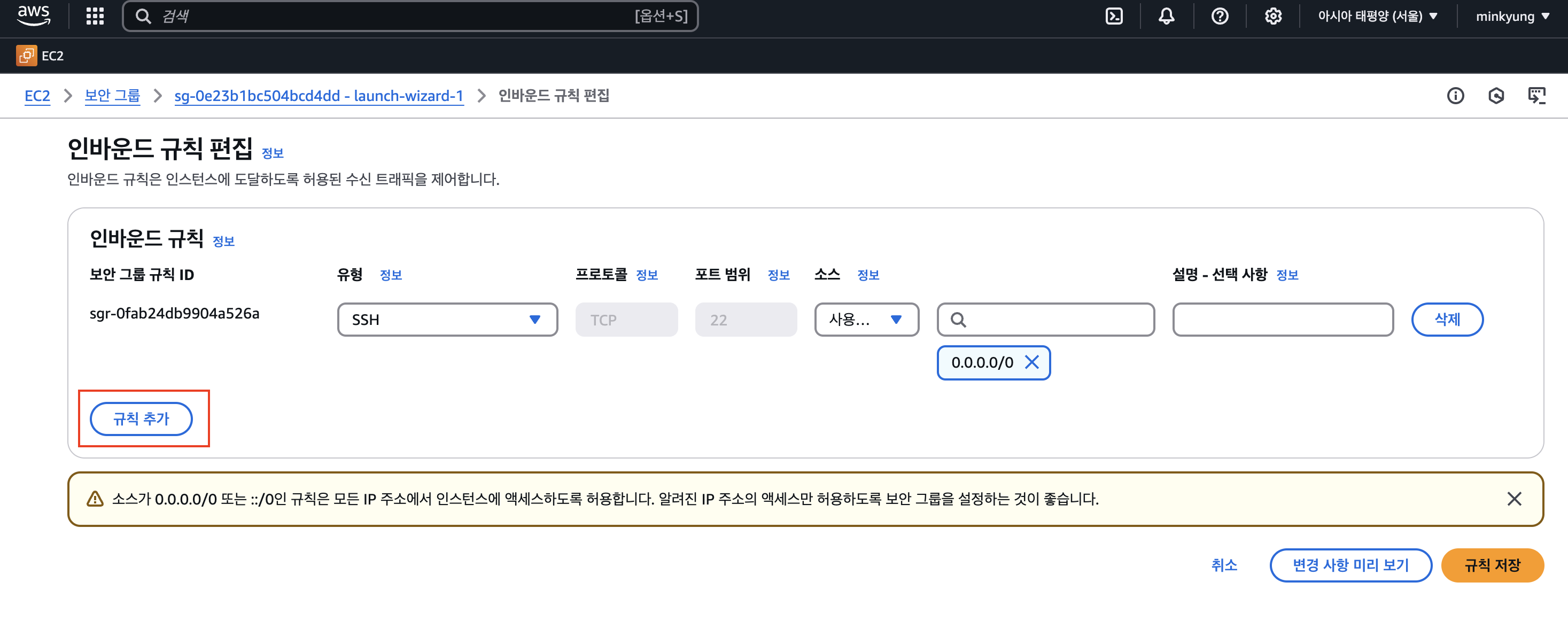This screenshot has height=621, width=1568.
Task: Open the info panel circle icon
Action: point(1455,96)
